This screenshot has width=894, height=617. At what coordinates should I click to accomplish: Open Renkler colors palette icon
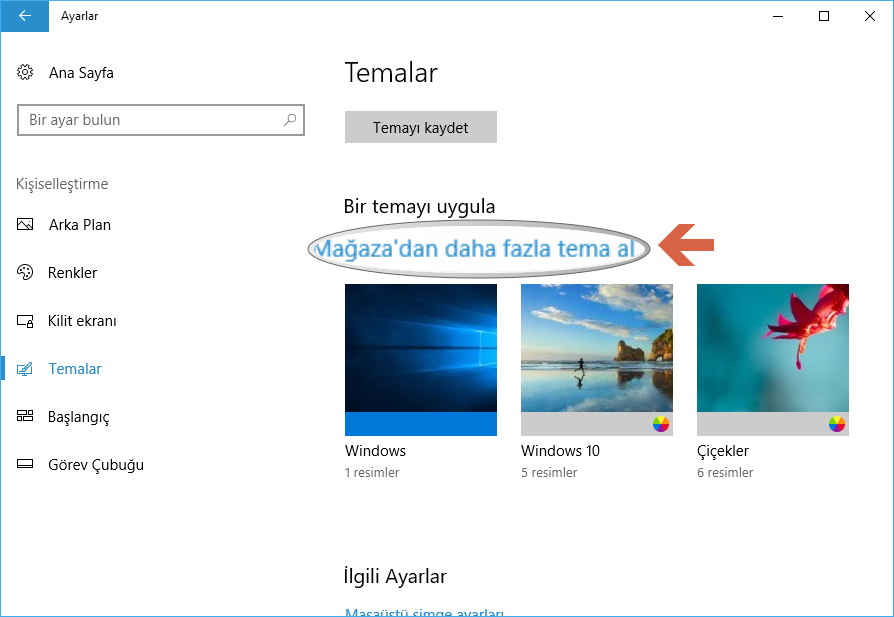pos(25,272)
